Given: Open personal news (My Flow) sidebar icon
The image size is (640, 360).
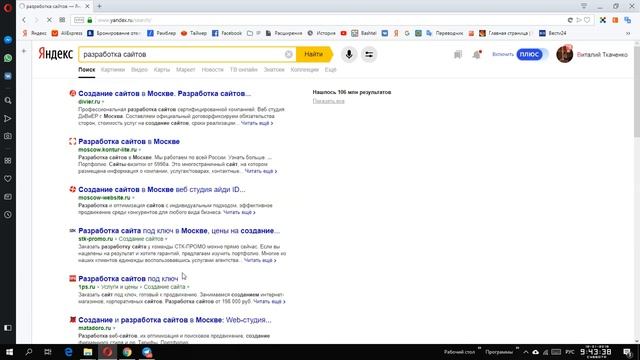Looking at the screenshot, I should (8, 118).
